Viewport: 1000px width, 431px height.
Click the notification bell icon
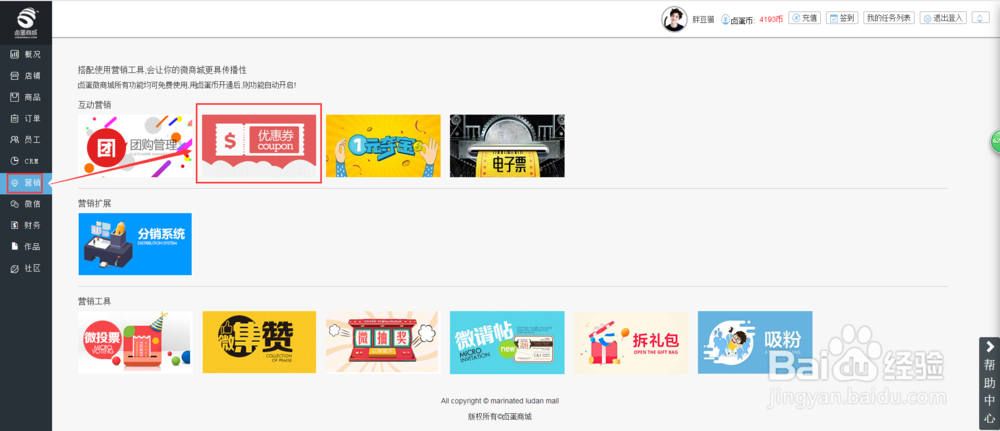980,18
